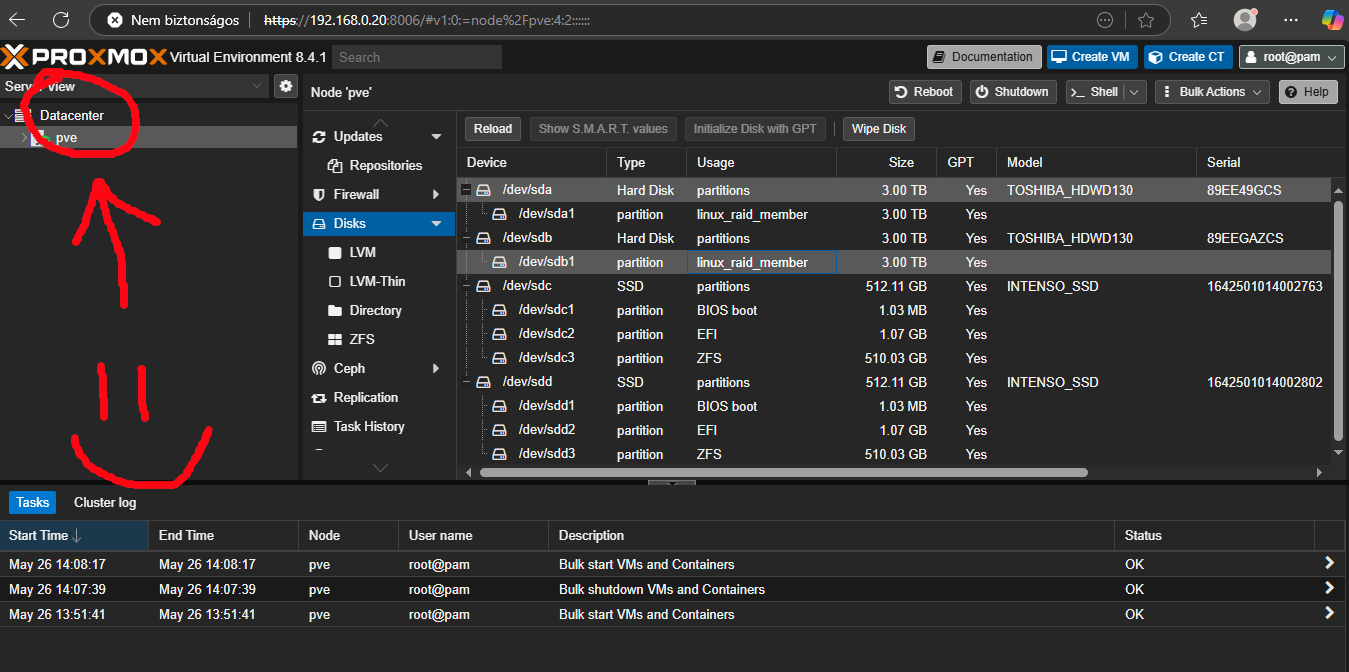Image resolution: width=1349 pixels, height=672 pixels.
Task: Expand the Ceph submenu arrow
Action: [x=436, y=368]
